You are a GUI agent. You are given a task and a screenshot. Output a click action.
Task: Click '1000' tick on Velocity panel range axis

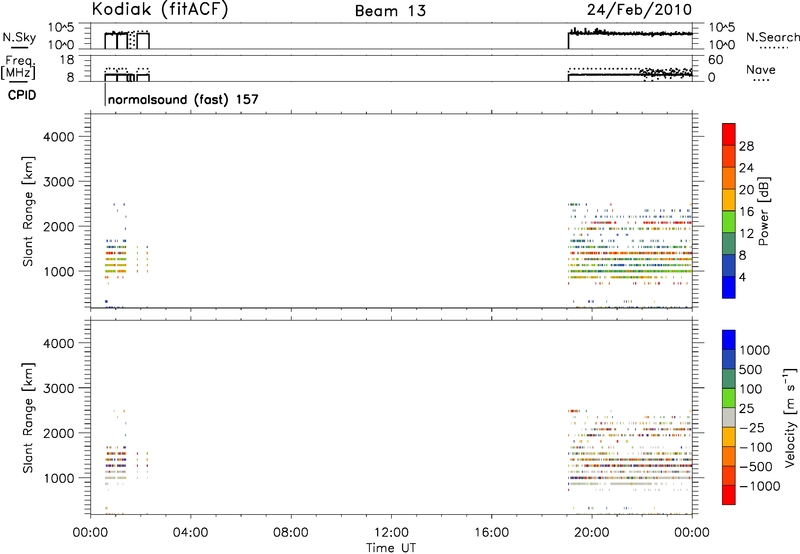(59, 478)
